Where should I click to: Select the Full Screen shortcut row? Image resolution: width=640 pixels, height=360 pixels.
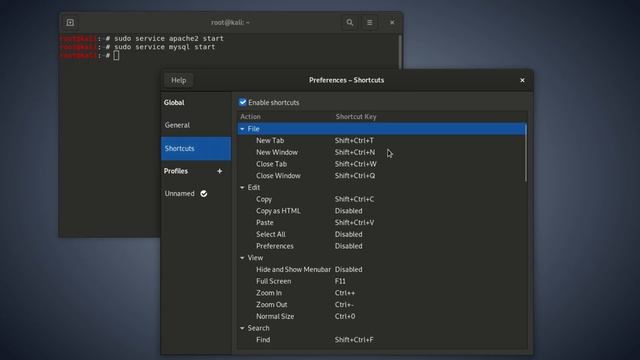[x=382, y=281]
